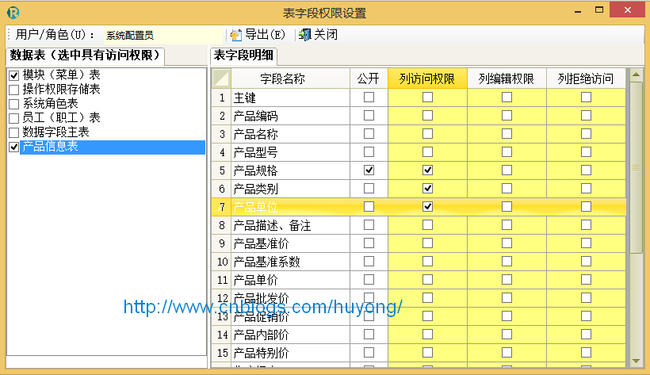Click the 产品内部价 field name cell
Screen dimensions: 650x375
coord(290,335)
